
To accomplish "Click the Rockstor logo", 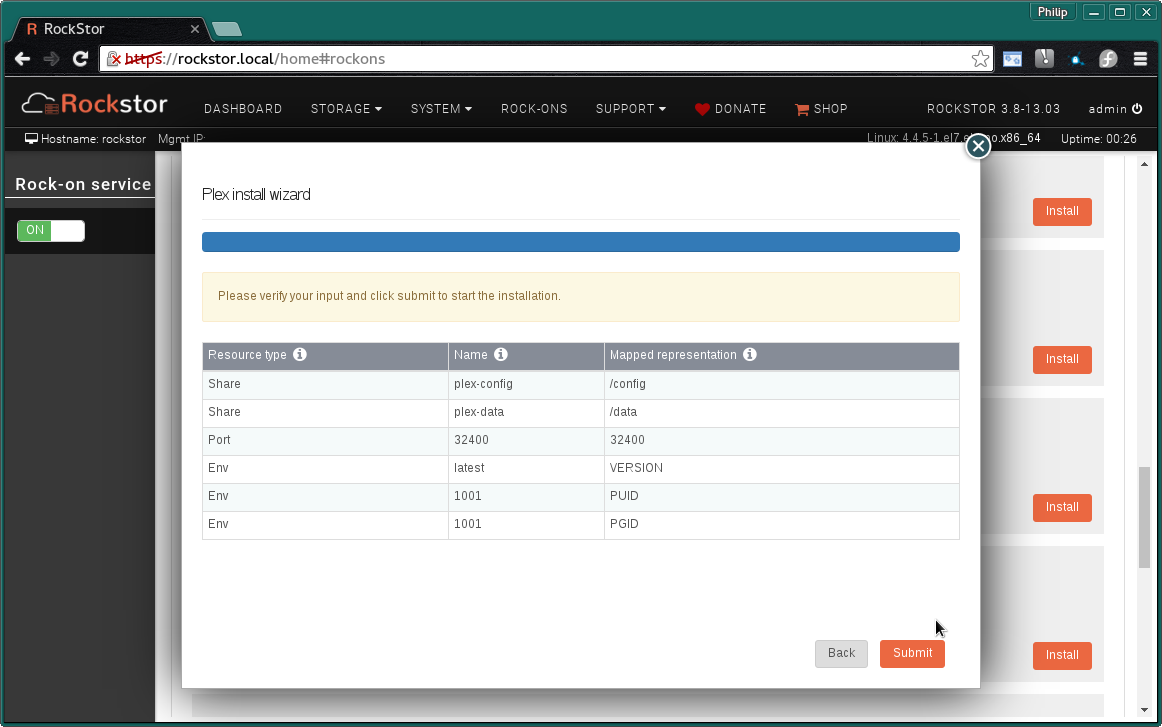I will (94, 104).
